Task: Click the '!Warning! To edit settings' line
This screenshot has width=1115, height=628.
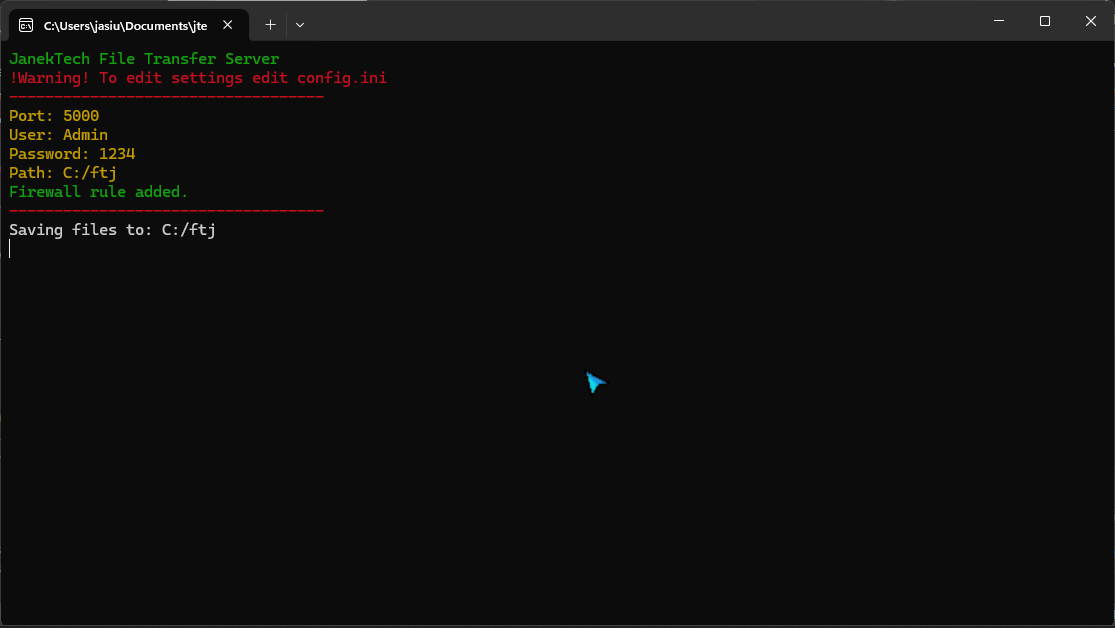Action: [x=198, y=78]
